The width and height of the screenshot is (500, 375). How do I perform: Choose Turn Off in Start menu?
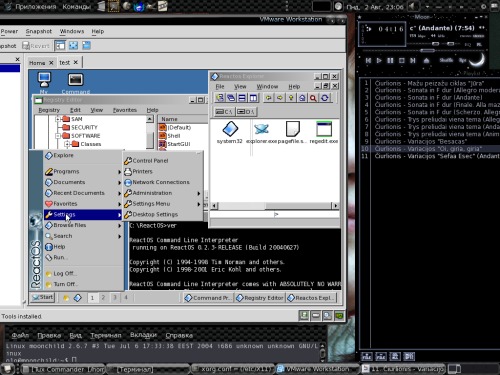point(83,284)
